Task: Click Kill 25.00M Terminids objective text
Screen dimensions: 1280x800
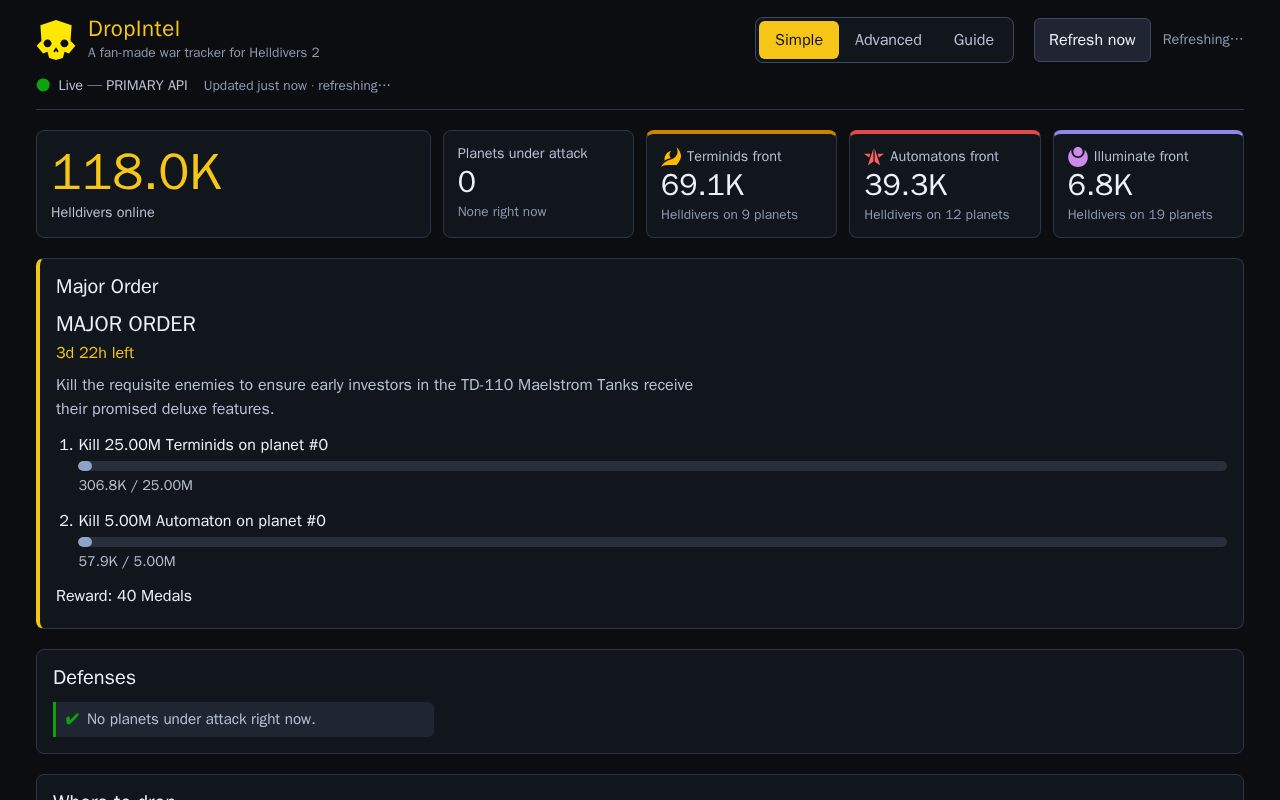Action: tap(203, 445)
